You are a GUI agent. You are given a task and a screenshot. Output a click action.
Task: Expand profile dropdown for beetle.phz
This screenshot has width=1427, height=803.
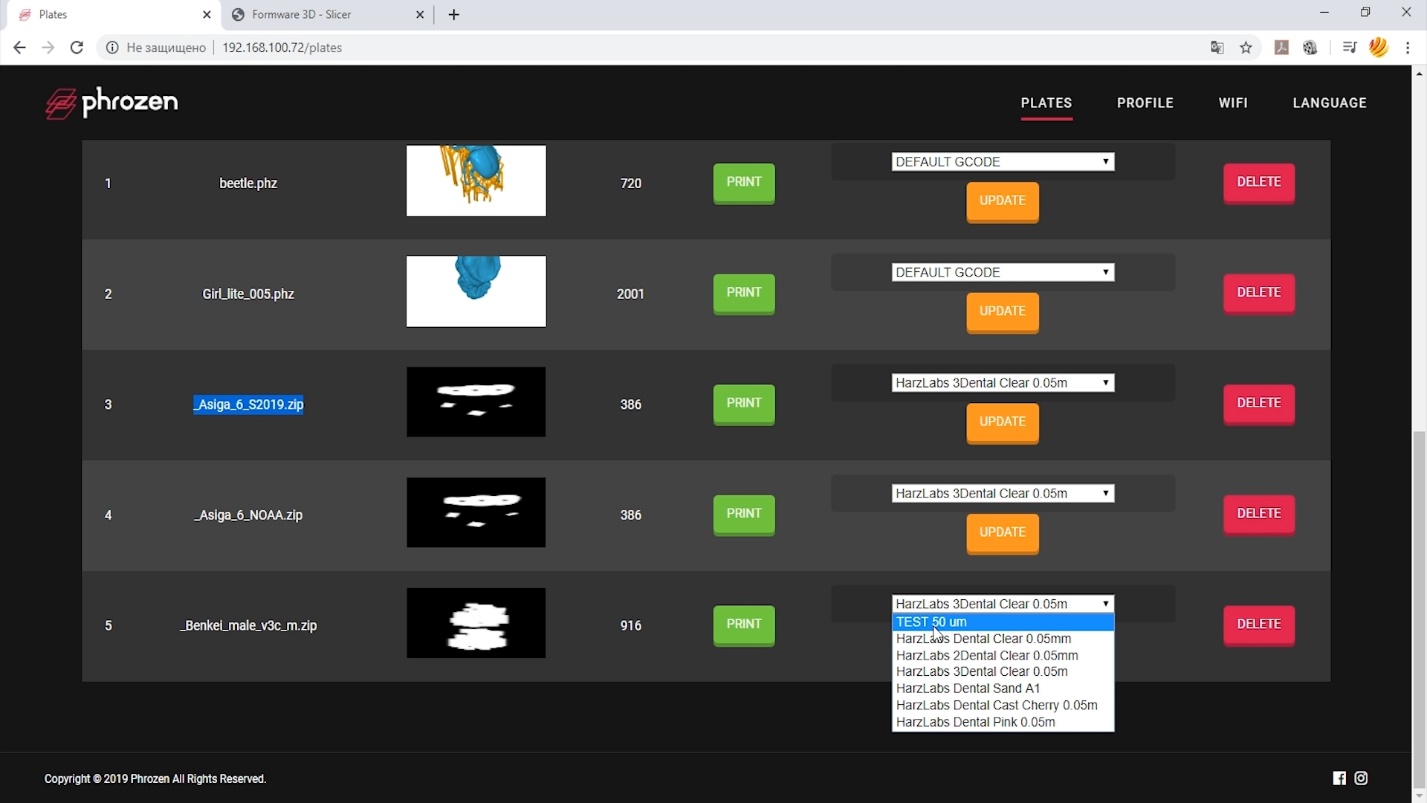pos(1002,162)
